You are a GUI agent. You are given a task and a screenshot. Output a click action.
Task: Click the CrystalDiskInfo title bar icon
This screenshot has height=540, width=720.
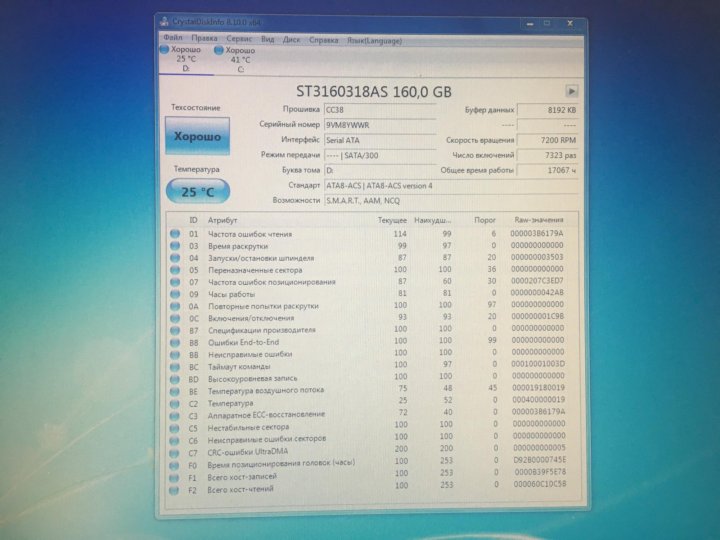164,21
